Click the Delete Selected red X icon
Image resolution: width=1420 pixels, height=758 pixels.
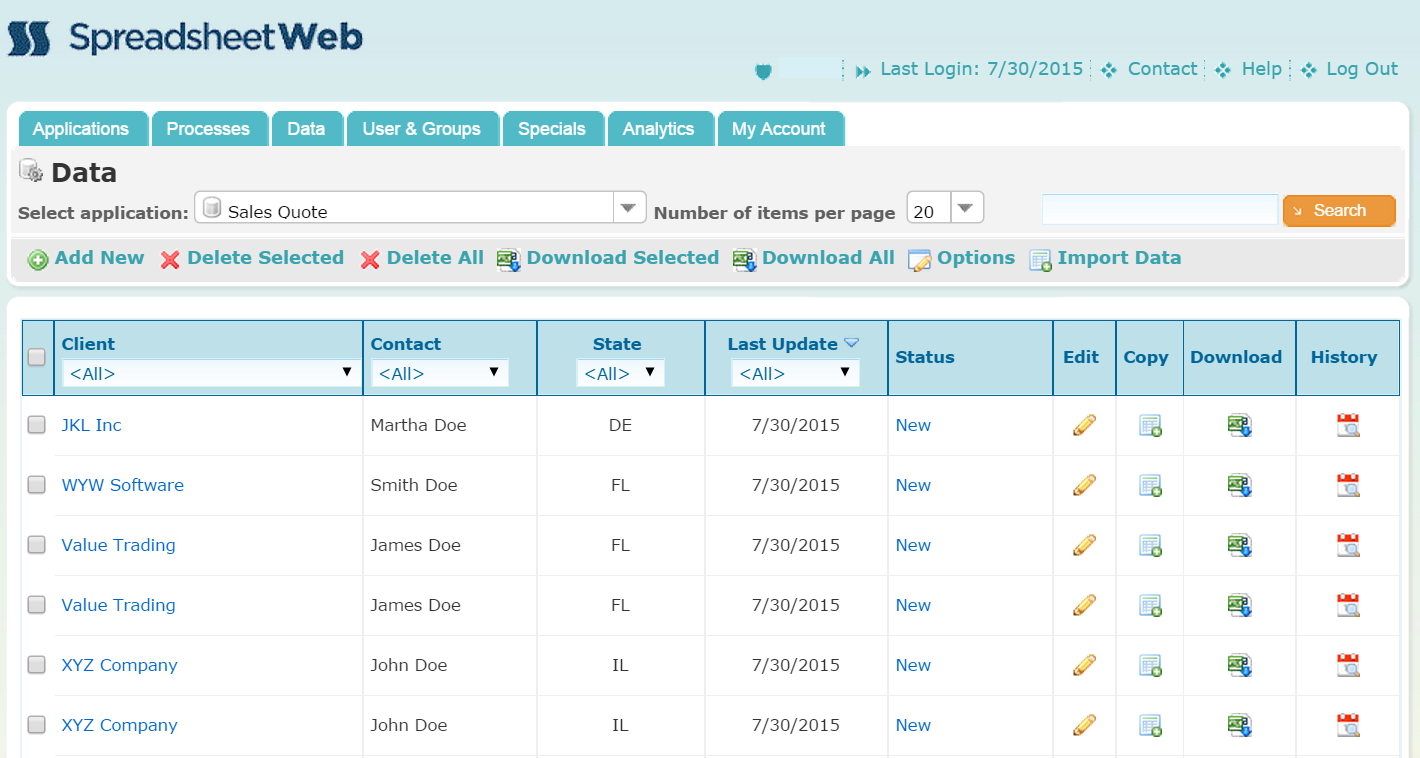pyautogui.click(x=171, y=259)
